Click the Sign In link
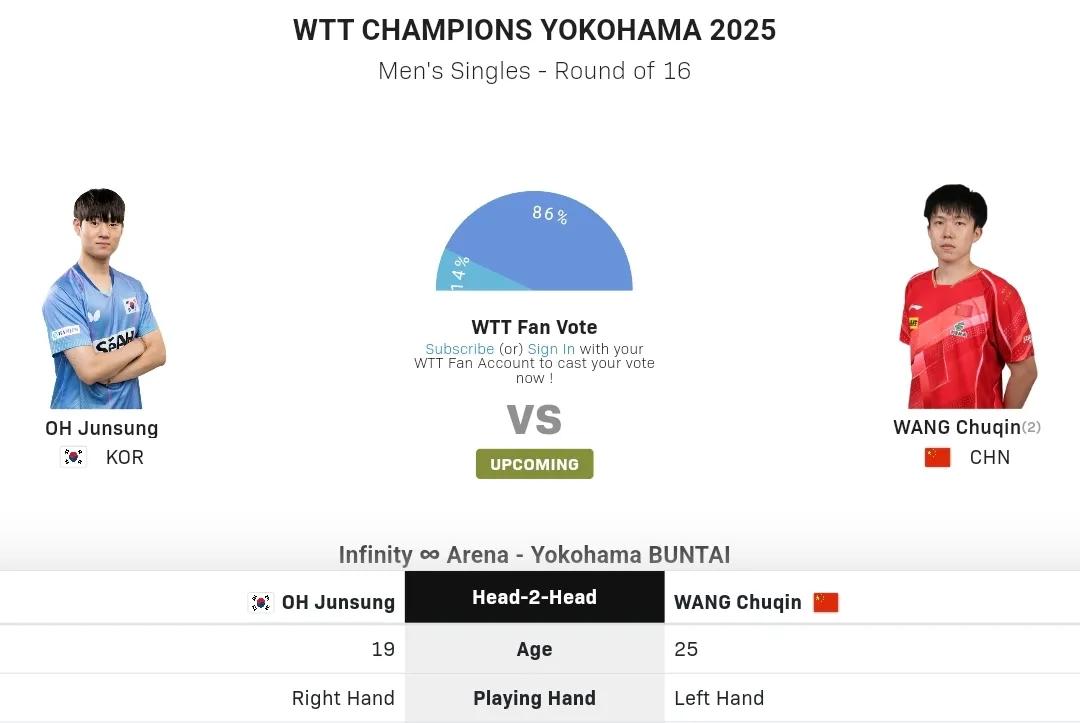The image size is (1080, 723). (551, 349)
